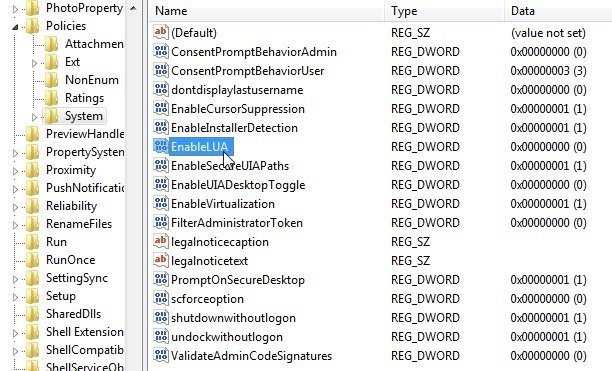Click the legalnoticecaption string icon

tap(161, 241)
